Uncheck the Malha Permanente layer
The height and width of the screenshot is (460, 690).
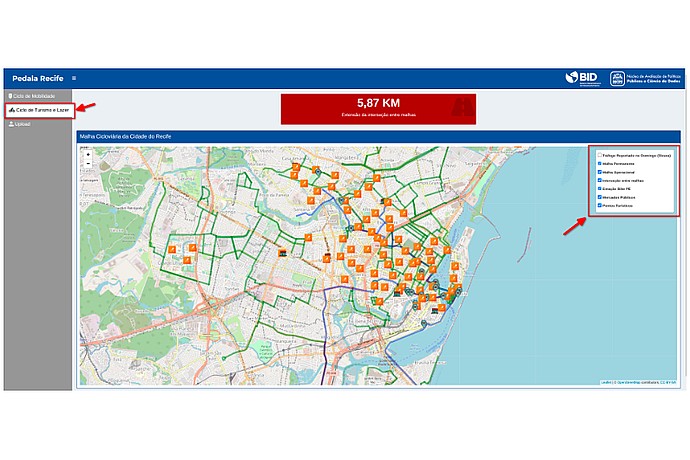(x=599, y=163)
